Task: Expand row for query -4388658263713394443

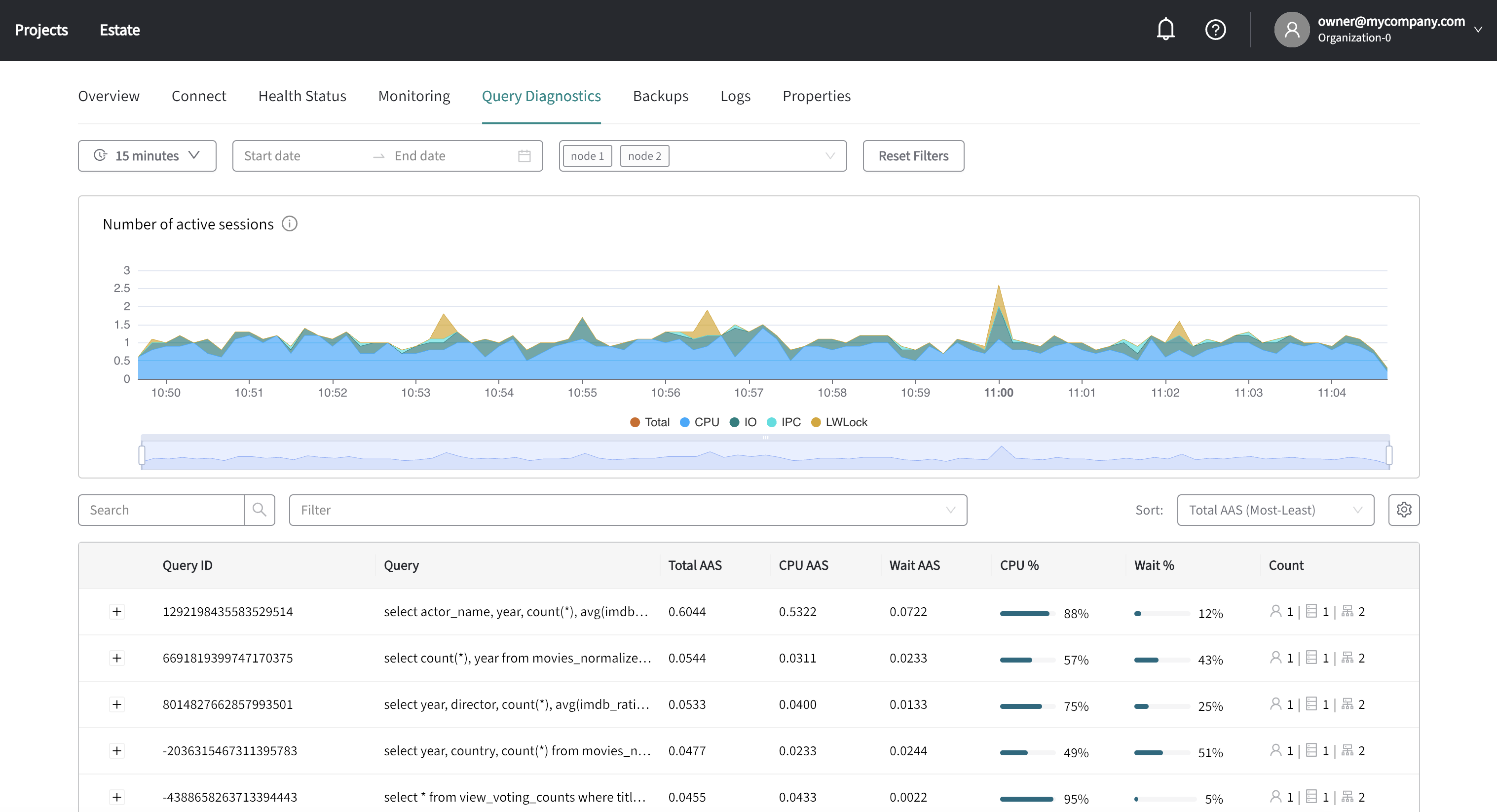Action: (x=117, y=798)
